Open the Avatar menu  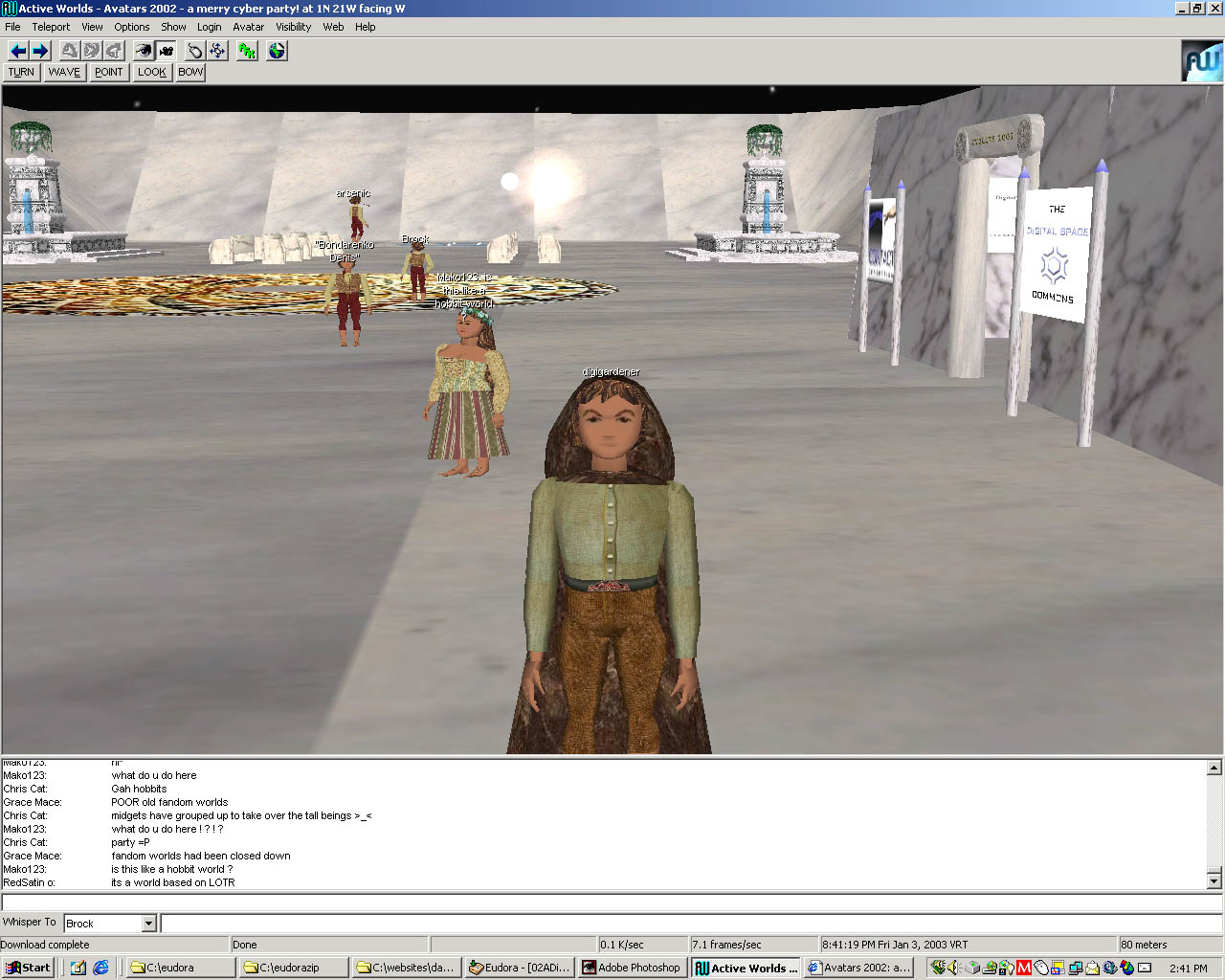point(248,27)
